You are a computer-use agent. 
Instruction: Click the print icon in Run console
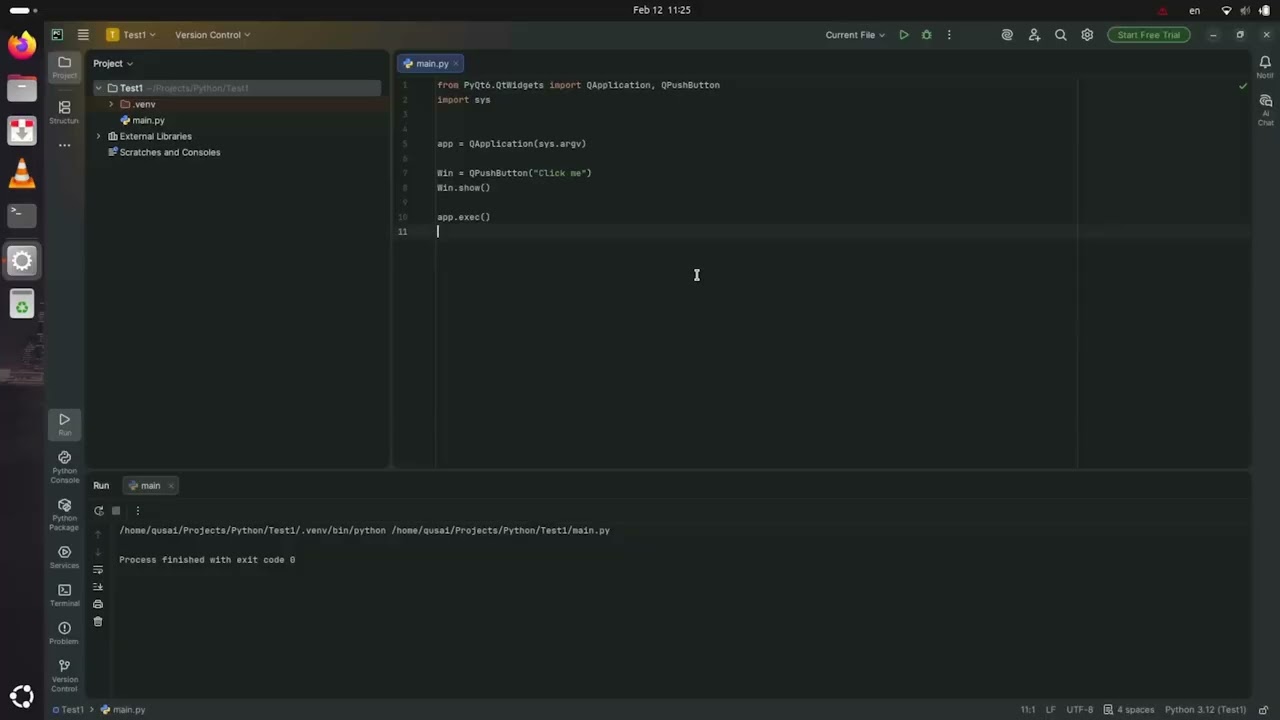tap(98, 604)
